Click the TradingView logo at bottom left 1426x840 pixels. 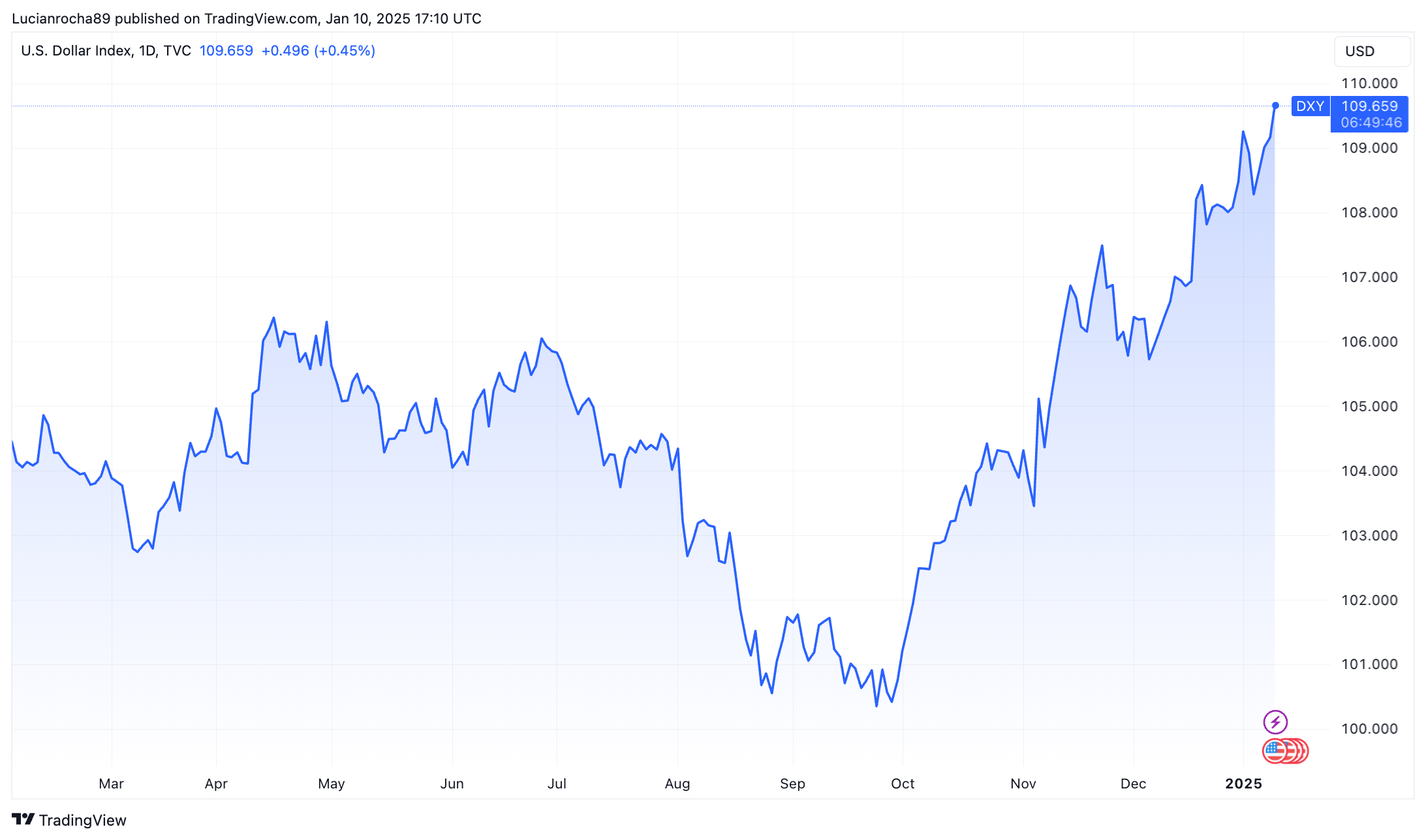point(23,820)
